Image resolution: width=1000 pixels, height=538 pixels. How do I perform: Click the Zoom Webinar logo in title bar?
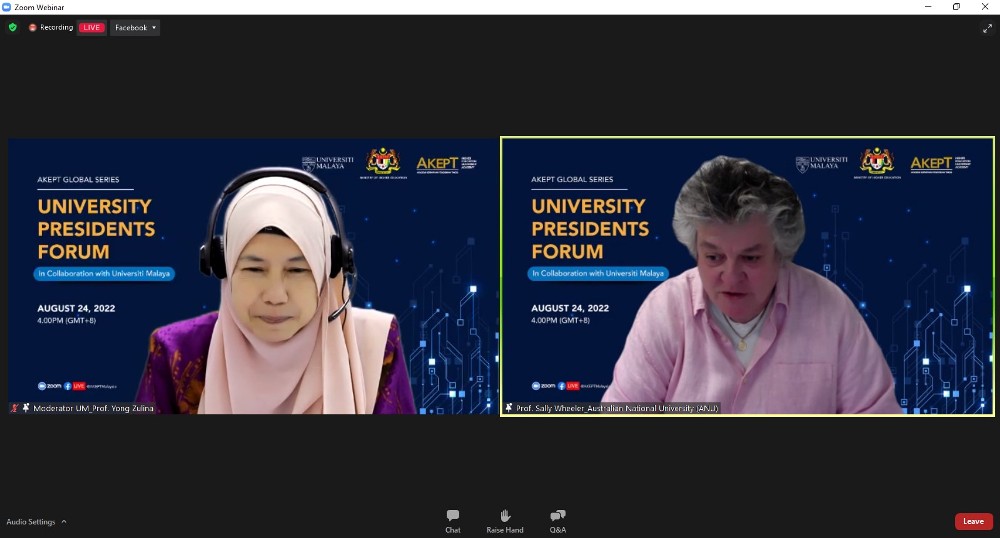(7, 7)
